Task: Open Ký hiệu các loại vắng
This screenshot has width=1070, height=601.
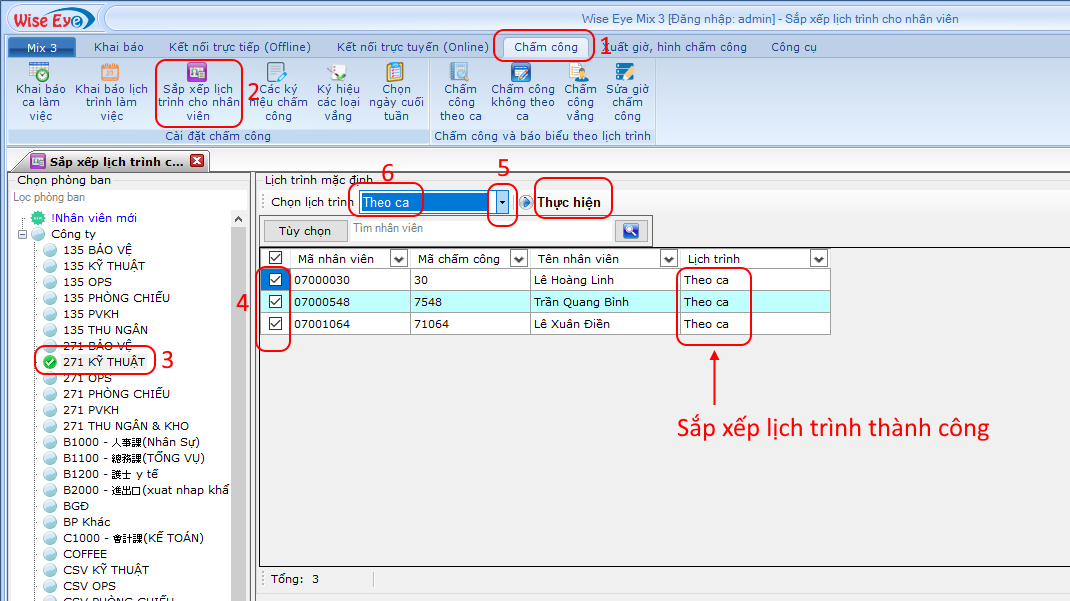Action: pyautogui.click(x=338, y=90)
